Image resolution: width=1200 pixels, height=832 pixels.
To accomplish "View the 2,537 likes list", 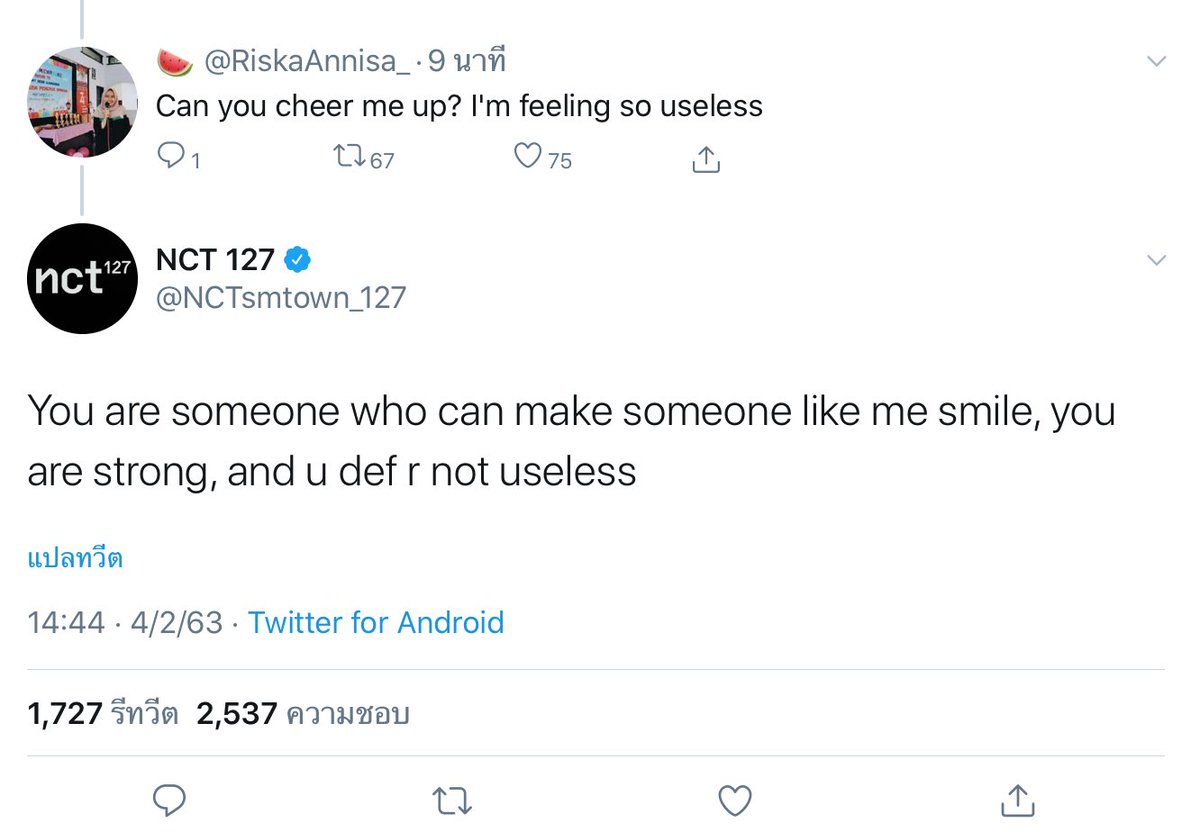I will (x=303, y=713).
